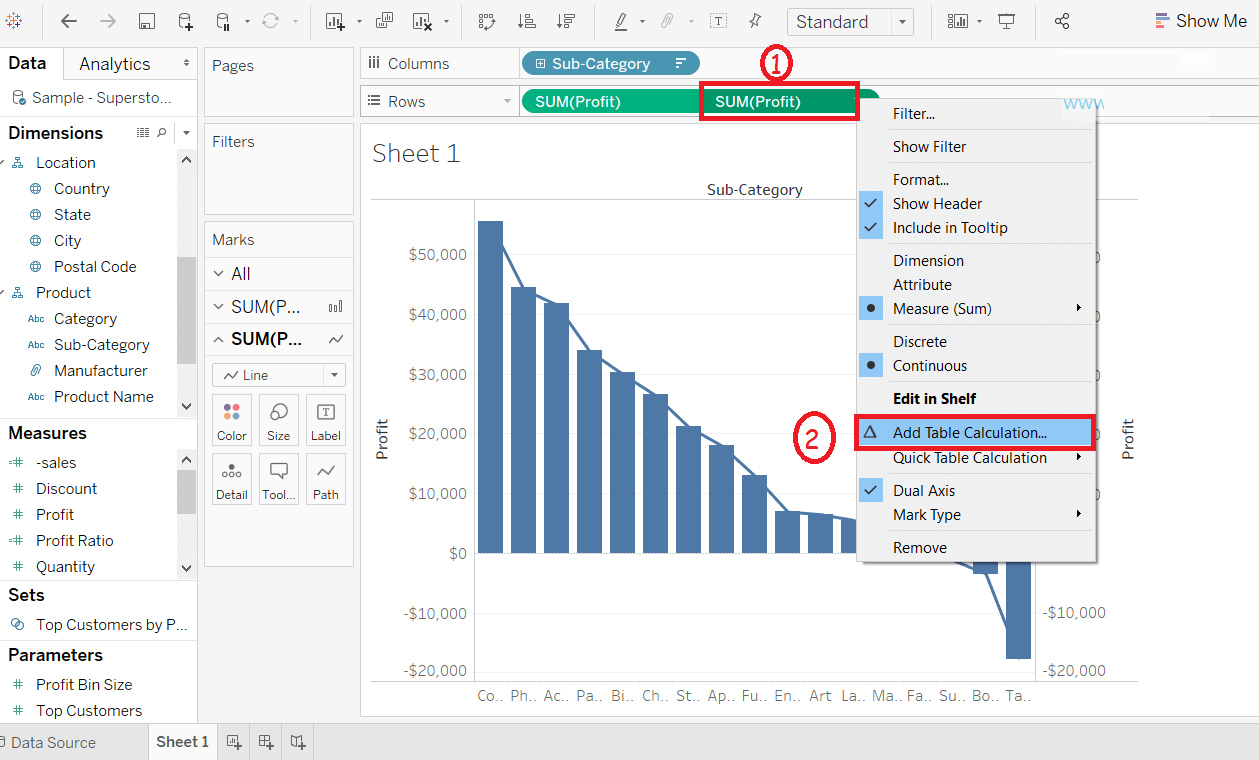Add a new data source icon
Image resolution: width=1259 pixels, height=760 pixels.
click(x=186, y=21)
